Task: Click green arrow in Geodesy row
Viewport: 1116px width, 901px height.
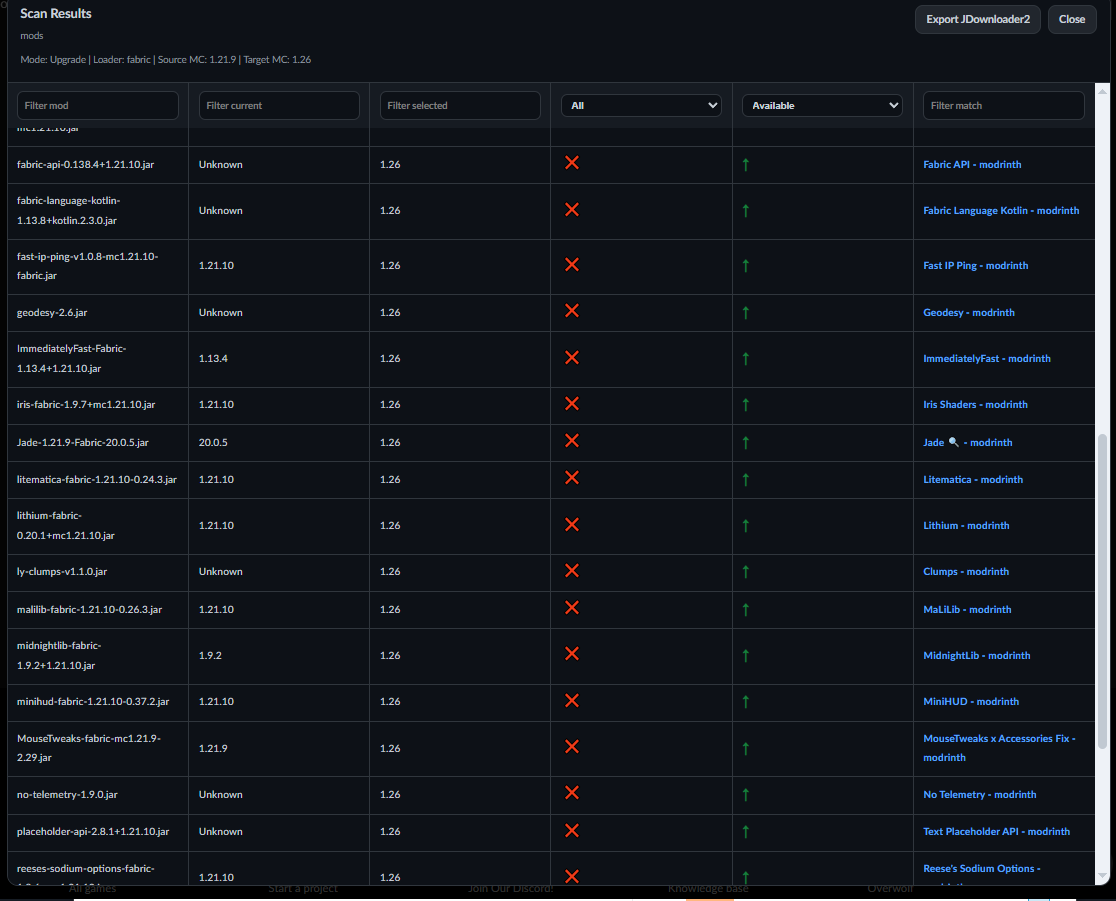Action: point(745,312)
